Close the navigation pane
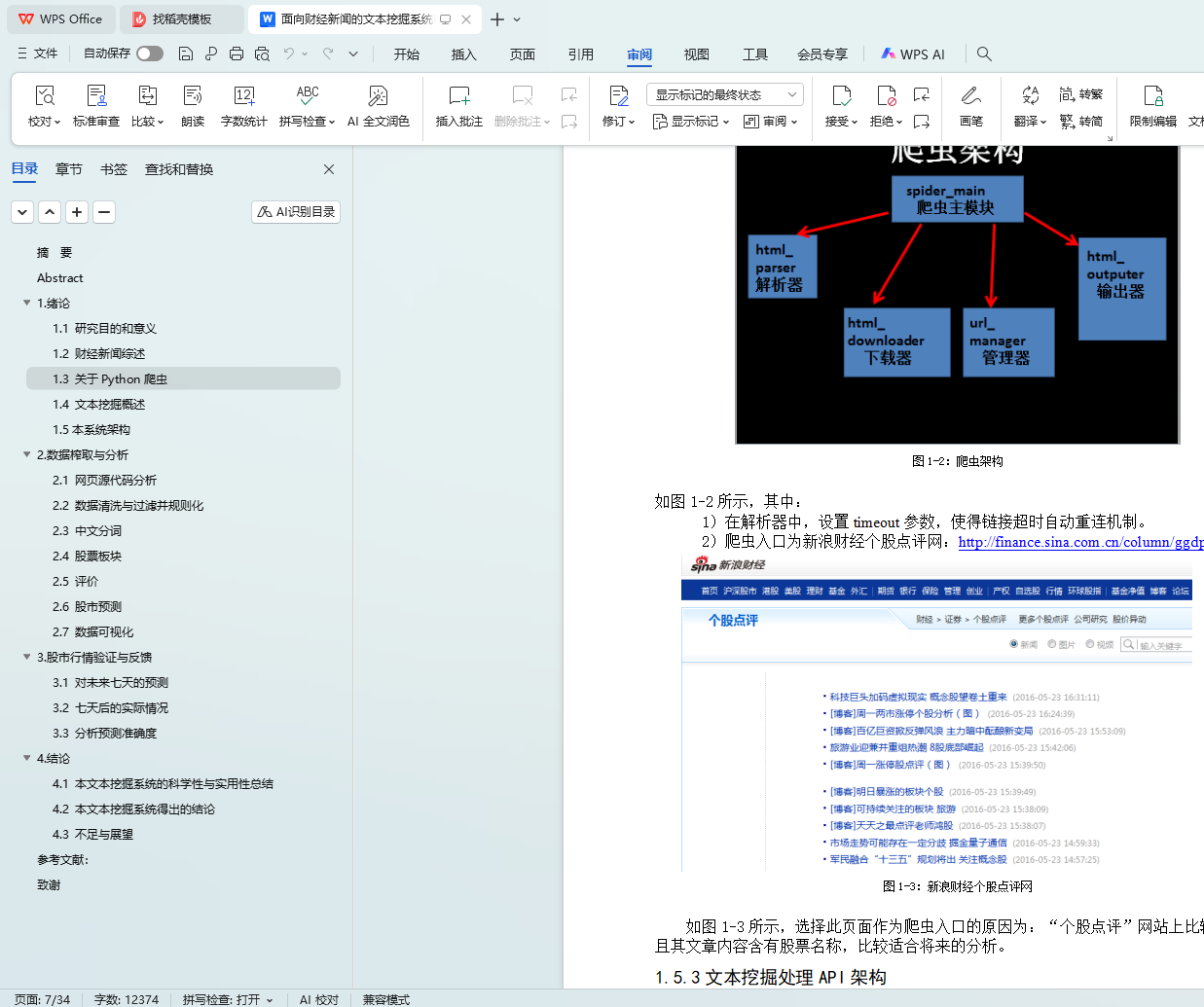 point(329,169)
